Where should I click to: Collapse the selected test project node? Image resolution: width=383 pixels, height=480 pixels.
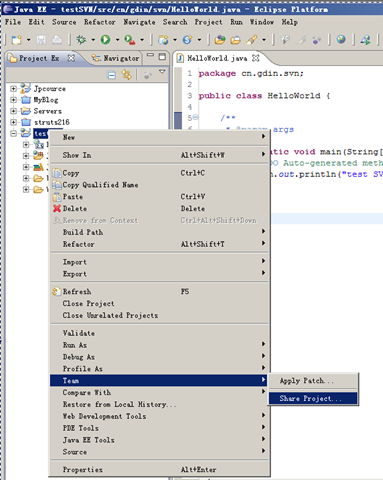(x=13, y=133)
